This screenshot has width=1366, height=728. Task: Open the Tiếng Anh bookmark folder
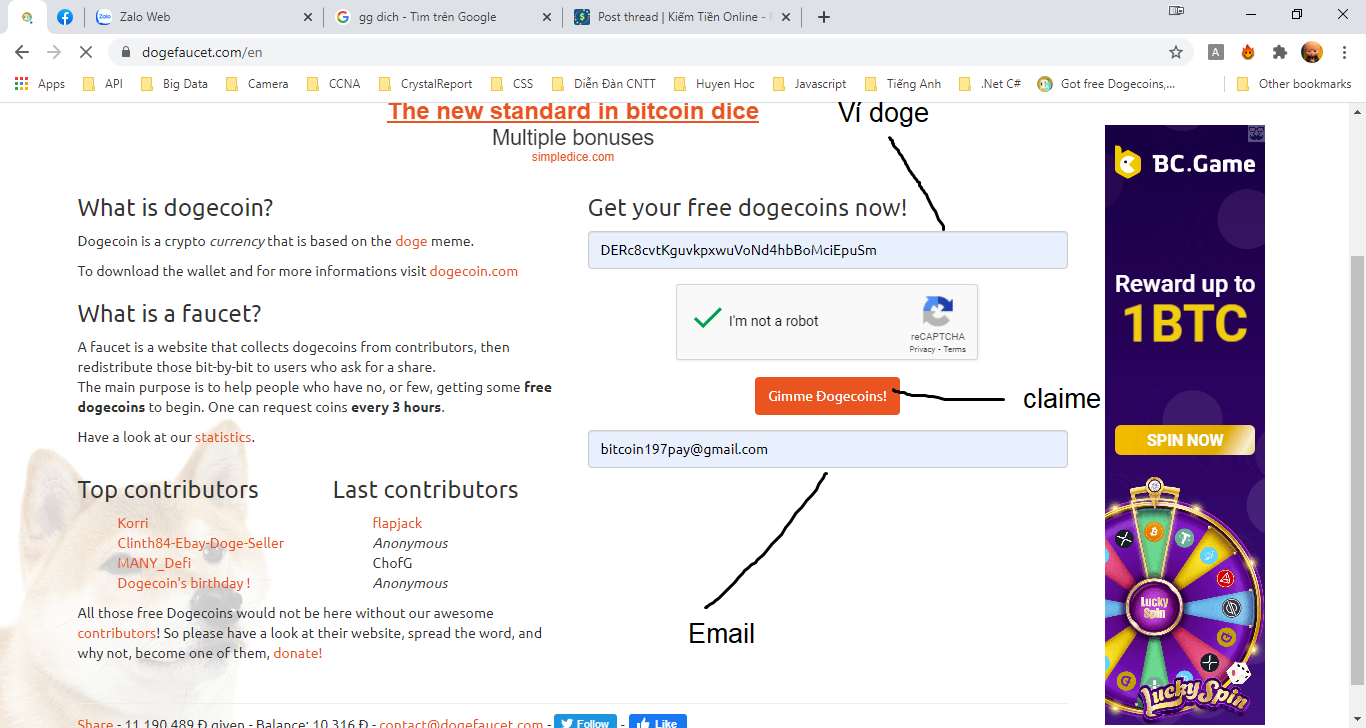click(901, 84)
